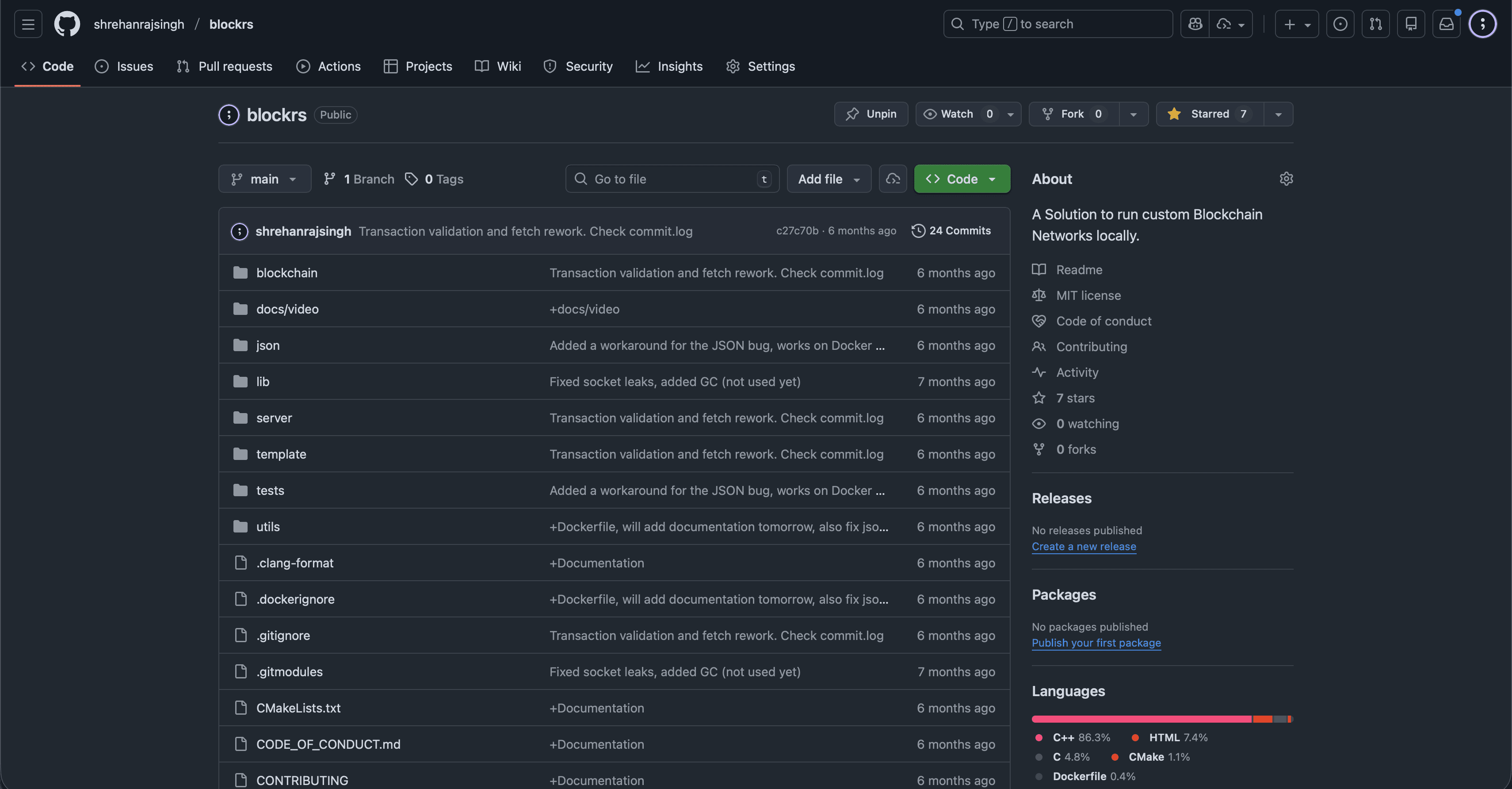
Task: Open notifications inbox icon
Action: 1446,24
